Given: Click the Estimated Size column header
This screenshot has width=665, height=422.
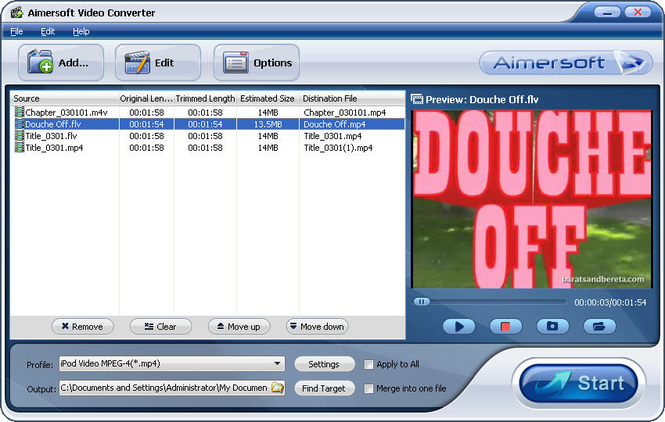Looking at the screenshot, I should [x=268, y=98].
